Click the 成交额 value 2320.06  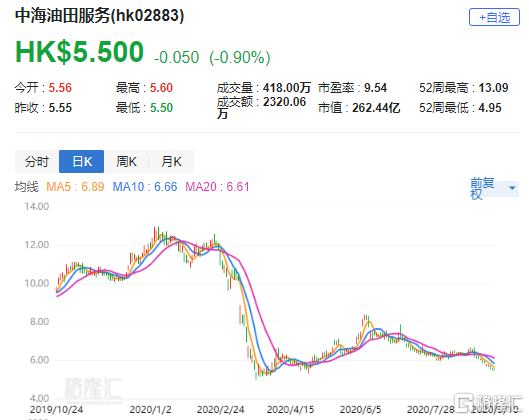[x=284, y=102]
